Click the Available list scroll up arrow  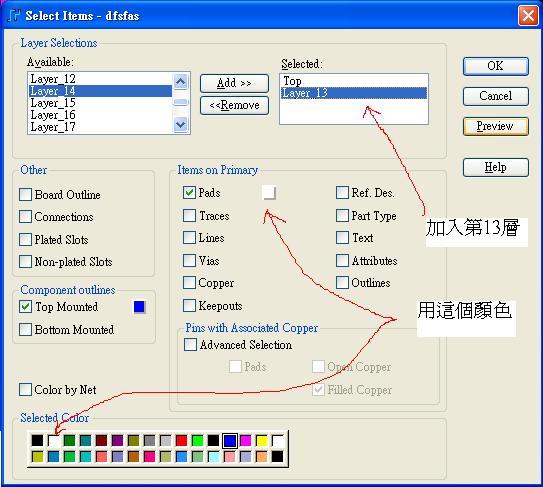tap(181, 82)
